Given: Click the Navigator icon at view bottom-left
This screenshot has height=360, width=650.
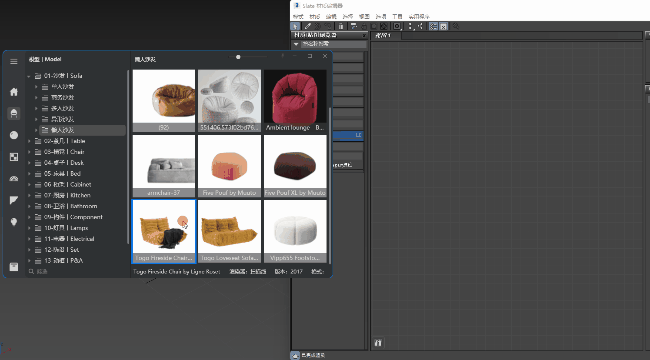Looking at the screenshot, I should (x=378, y=343).
